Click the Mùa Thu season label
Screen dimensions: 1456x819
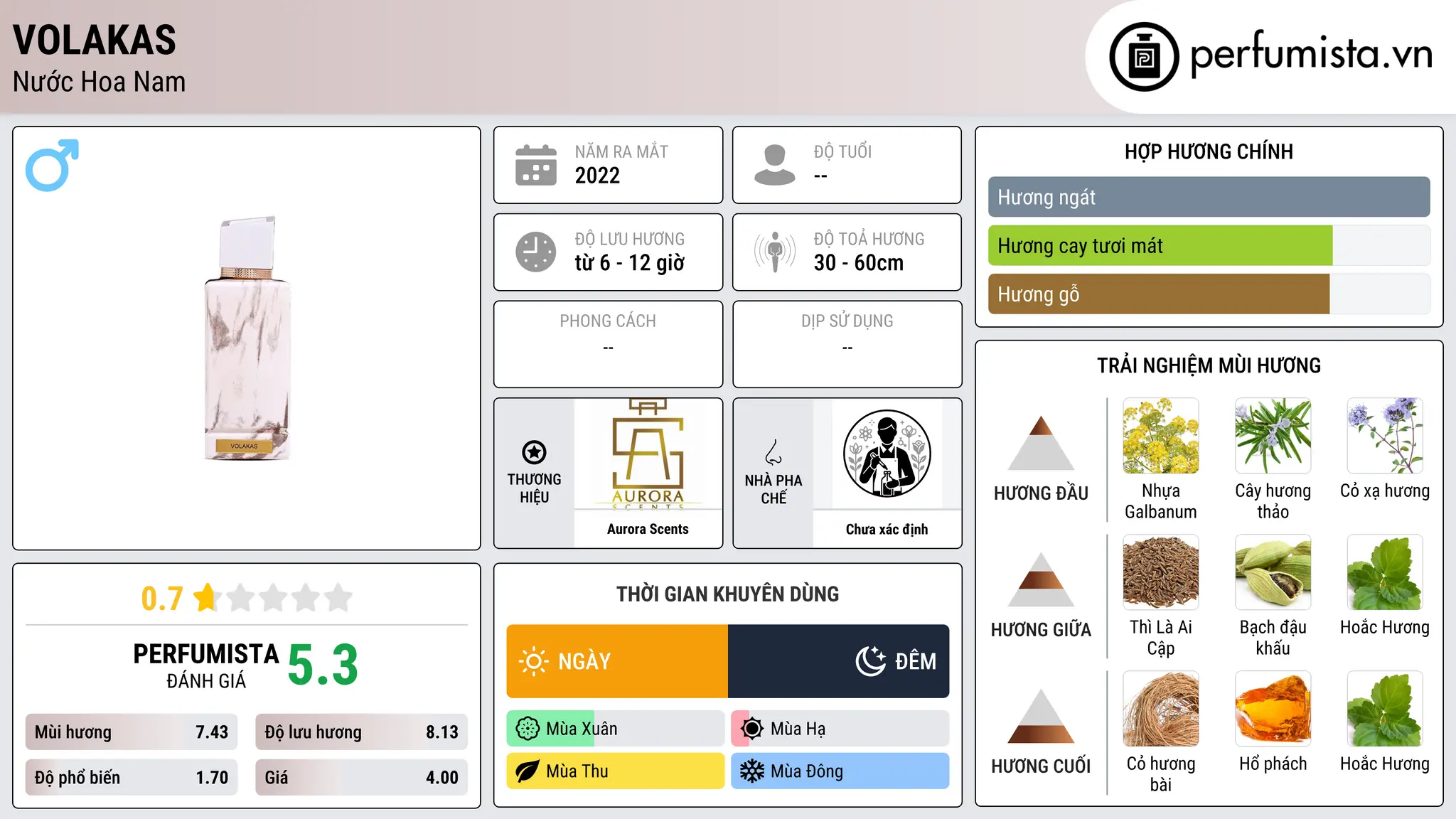point(577,771)
